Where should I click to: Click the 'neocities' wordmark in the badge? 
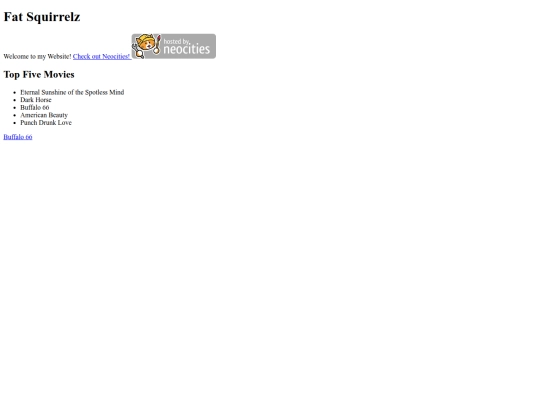tap(186, 49)
